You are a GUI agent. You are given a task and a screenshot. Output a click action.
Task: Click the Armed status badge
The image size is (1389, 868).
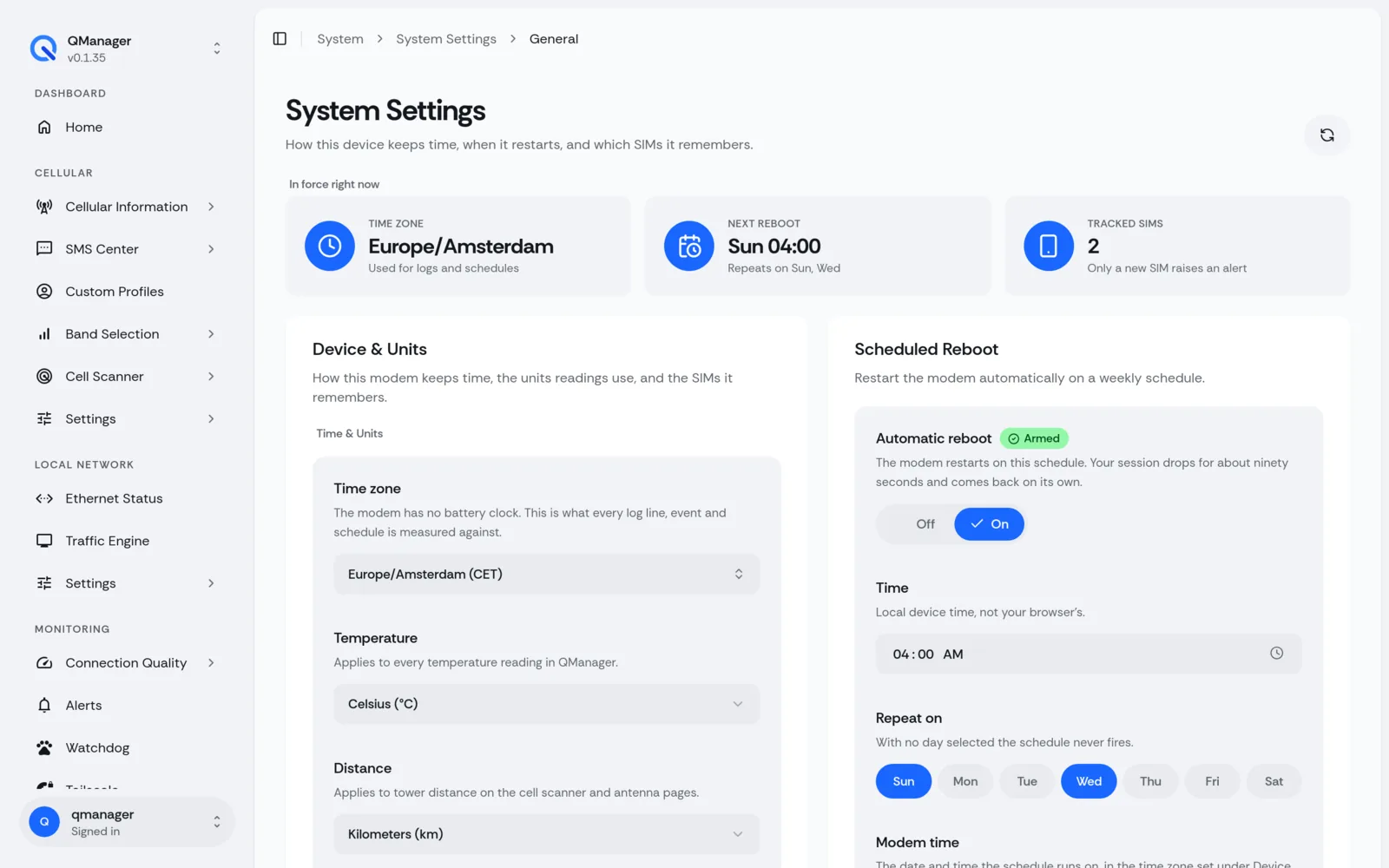pos(1034,438)
